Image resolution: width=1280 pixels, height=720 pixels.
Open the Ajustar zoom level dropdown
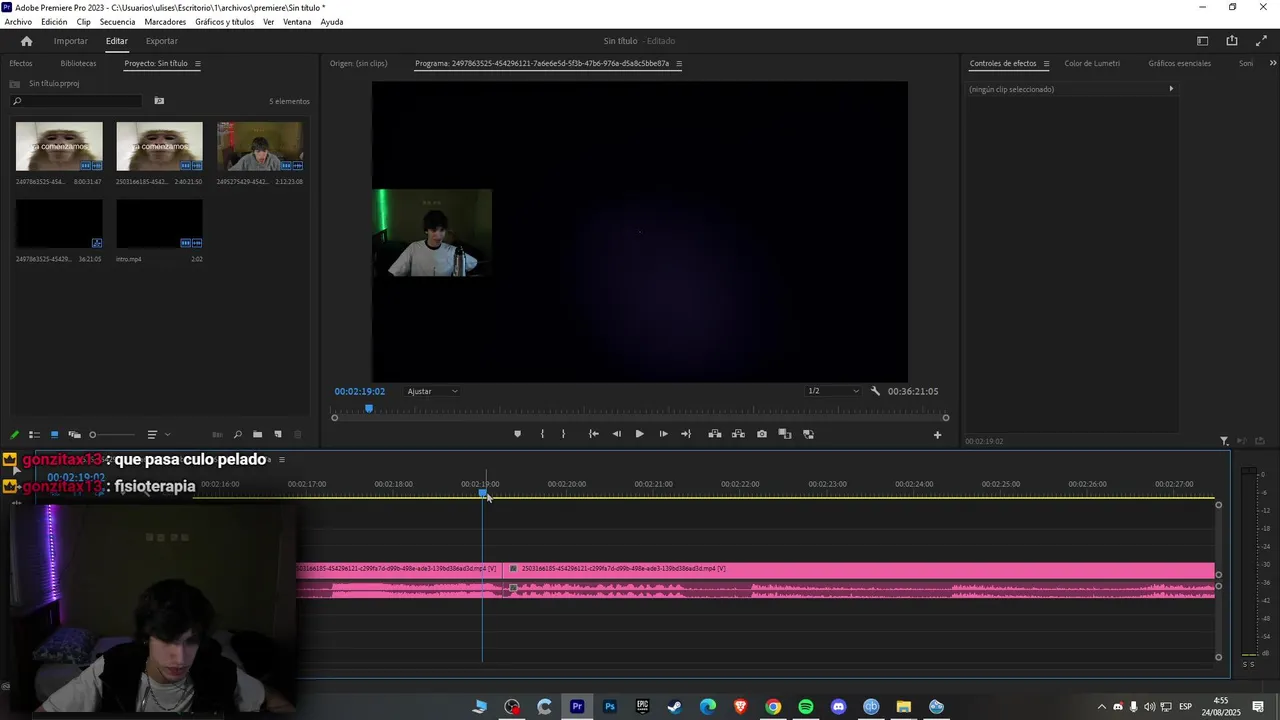tap(432, 391)
